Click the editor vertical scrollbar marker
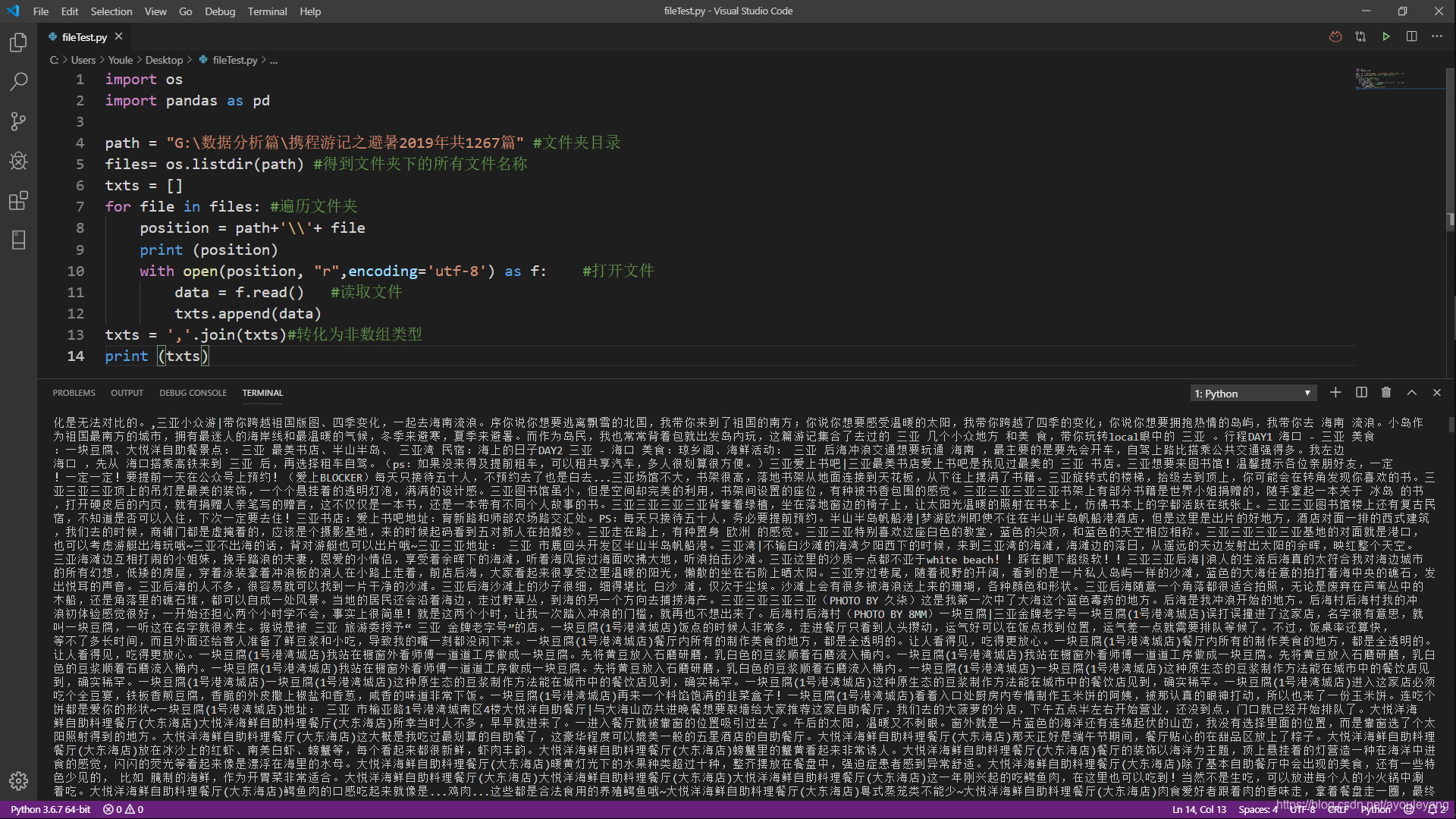The width and height of the screenshot is (1456, 819). 1451,220
